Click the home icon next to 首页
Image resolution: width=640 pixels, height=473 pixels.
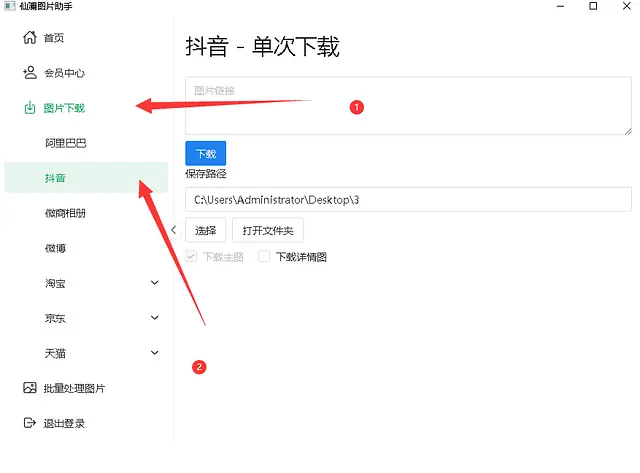point(30,38)
